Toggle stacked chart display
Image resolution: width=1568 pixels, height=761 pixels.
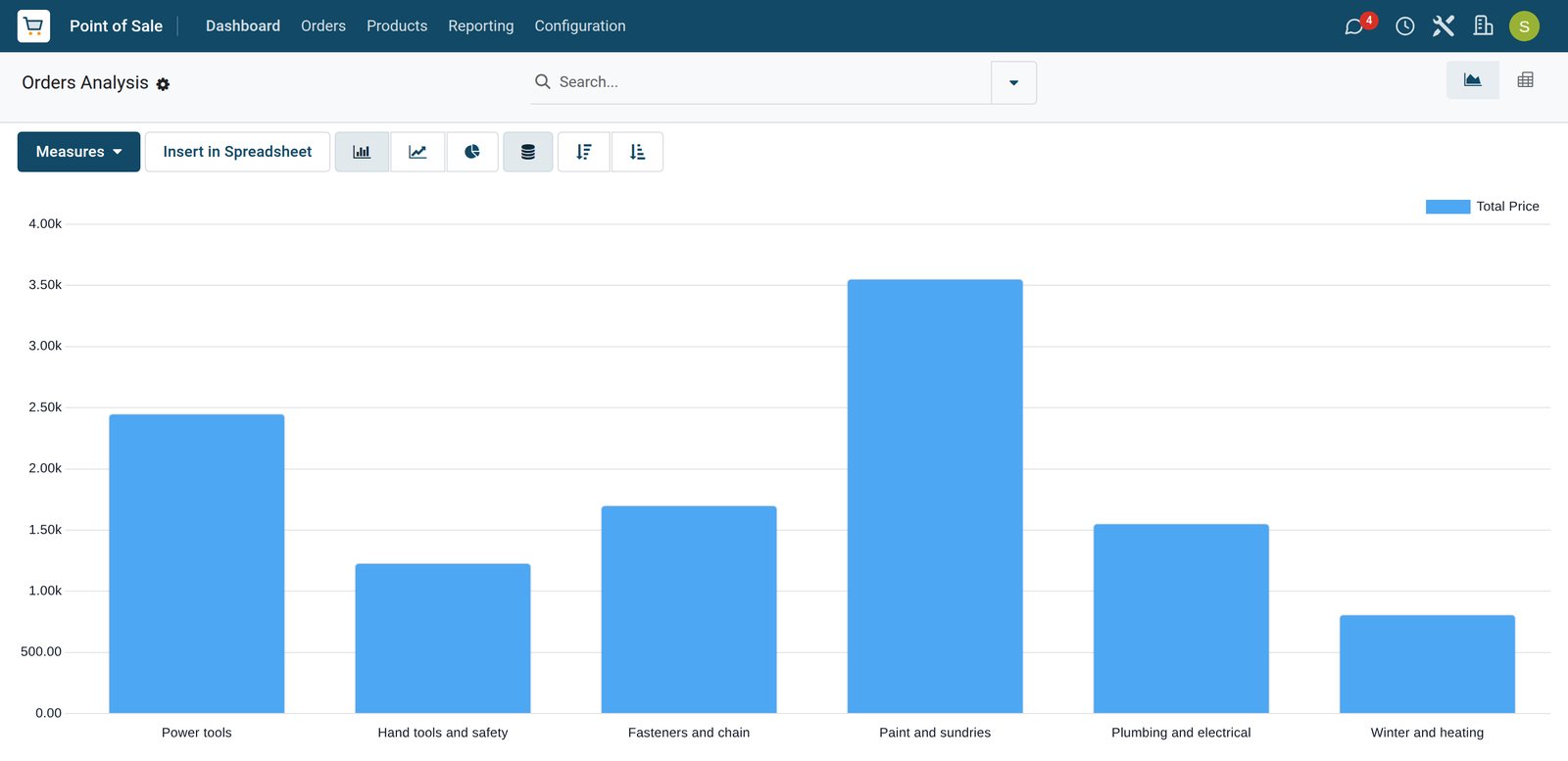tap(528, 152)
